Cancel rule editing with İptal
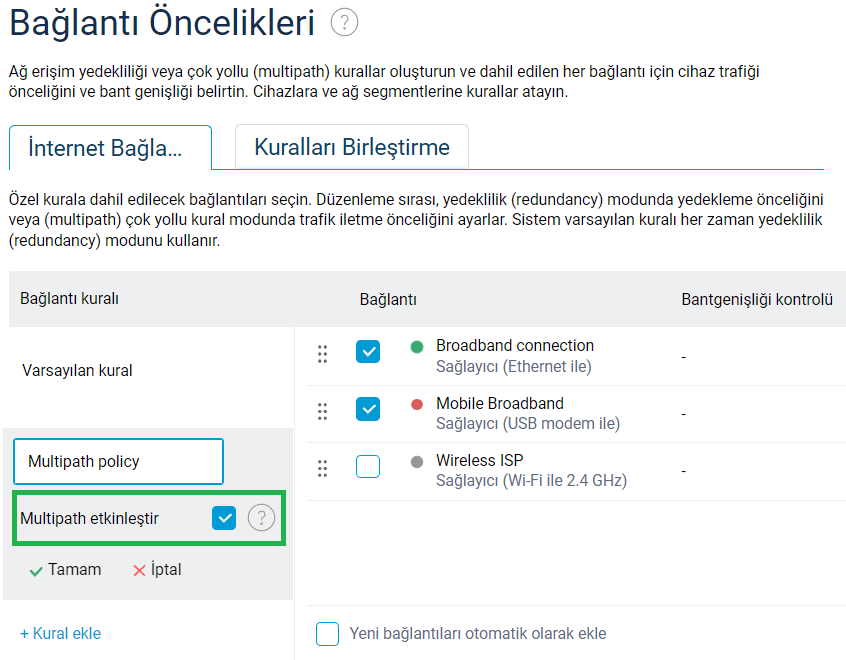Screen dimensions: 846x660 (x=157, y=570)
